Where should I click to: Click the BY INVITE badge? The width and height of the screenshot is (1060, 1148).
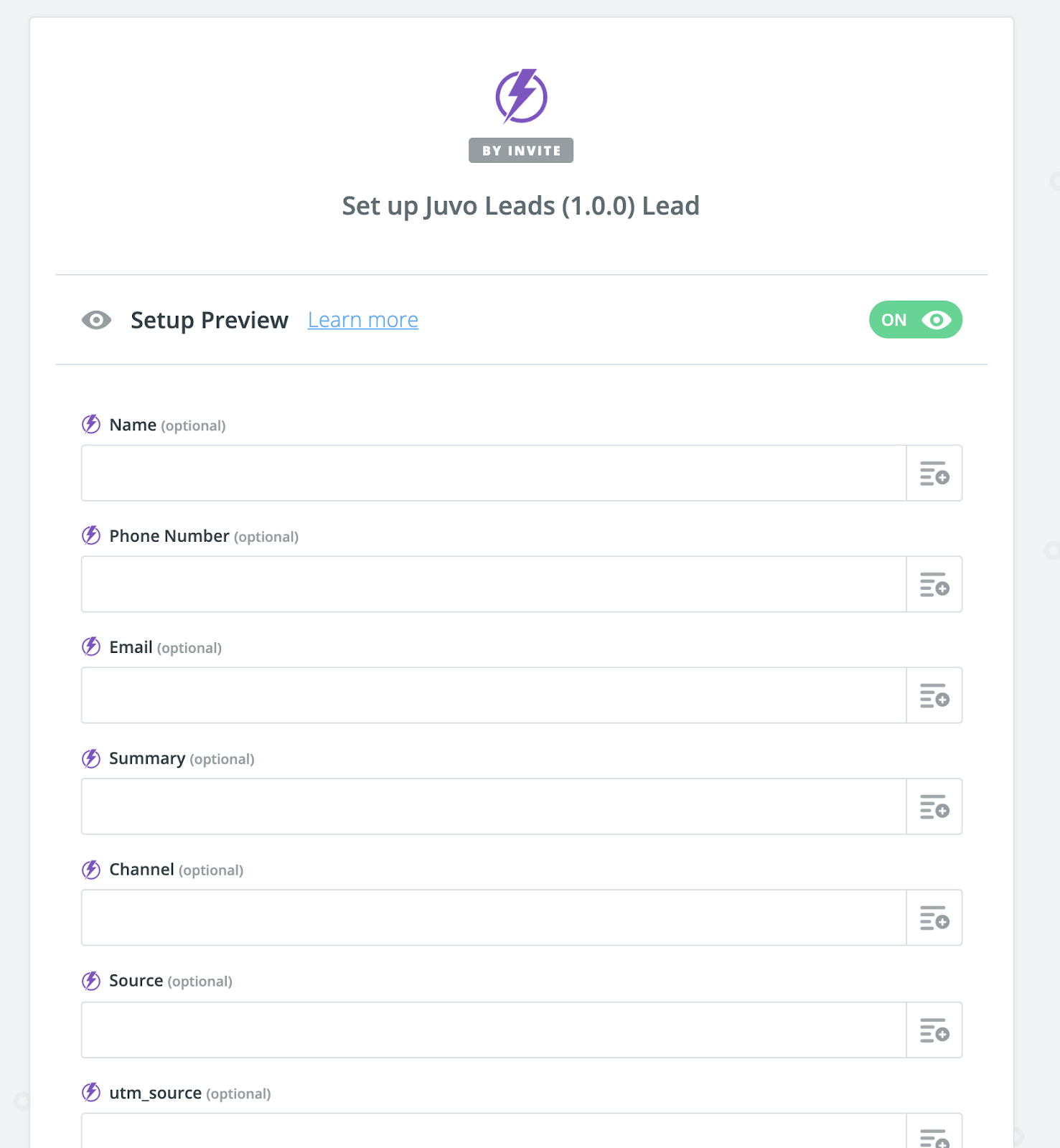coord(521,151)
